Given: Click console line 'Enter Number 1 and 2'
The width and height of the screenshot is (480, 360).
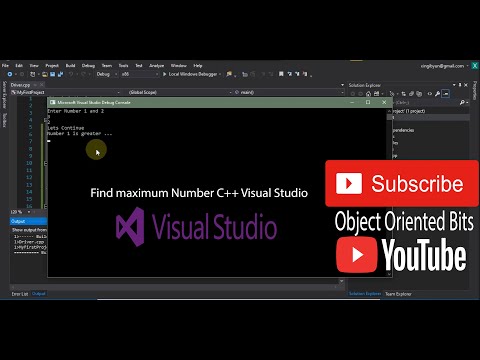Looking at the screenshot, I should click(76, 111).
